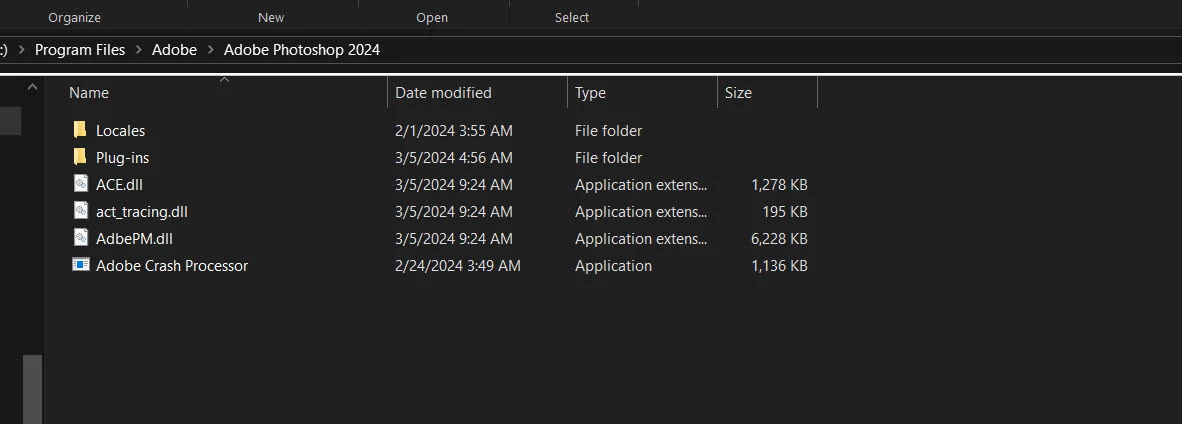
Task: Click the Organize ribbon group label
Action: [x=75, y=17]
